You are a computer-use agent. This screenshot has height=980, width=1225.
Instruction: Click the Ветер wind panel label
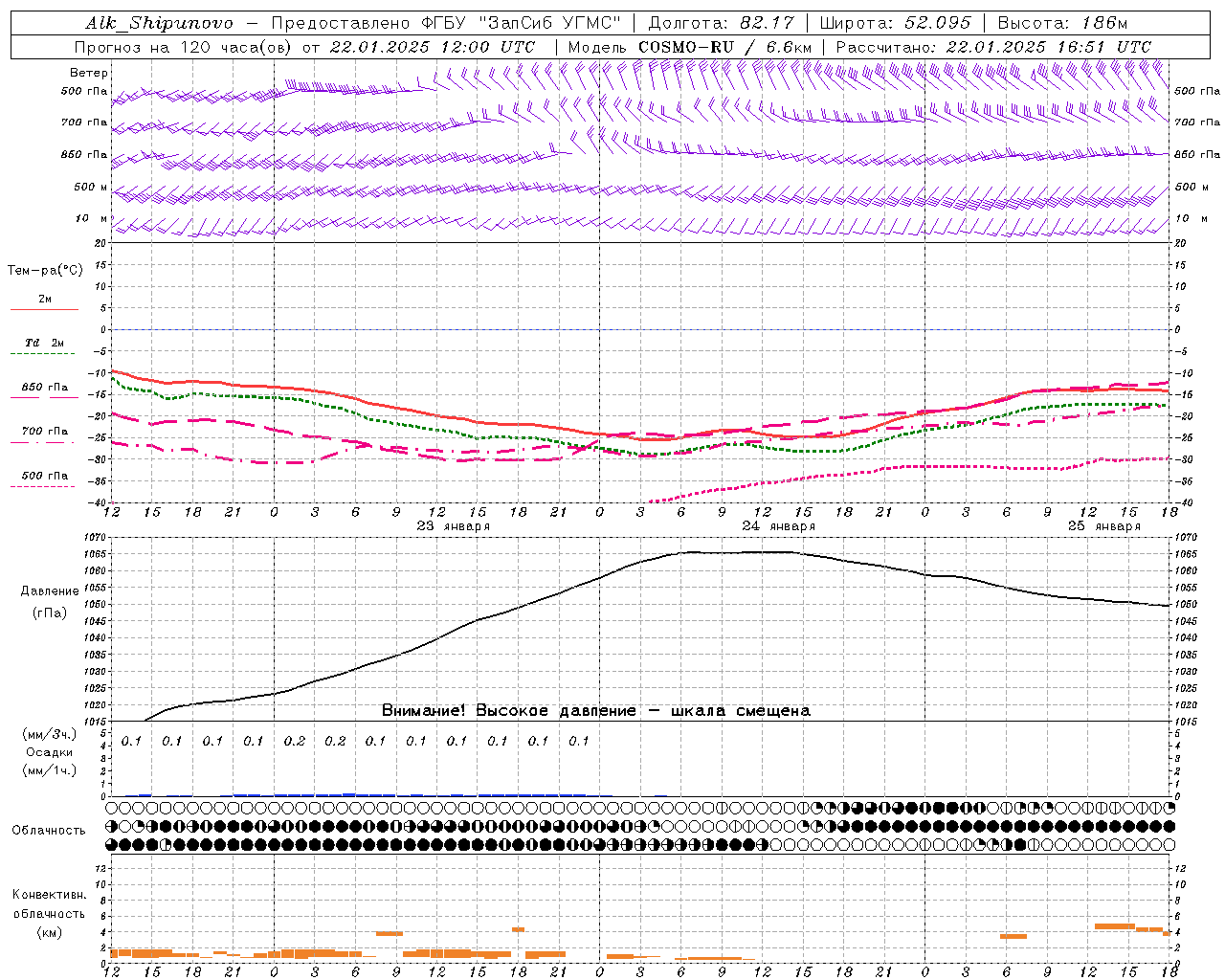[88, 73]
